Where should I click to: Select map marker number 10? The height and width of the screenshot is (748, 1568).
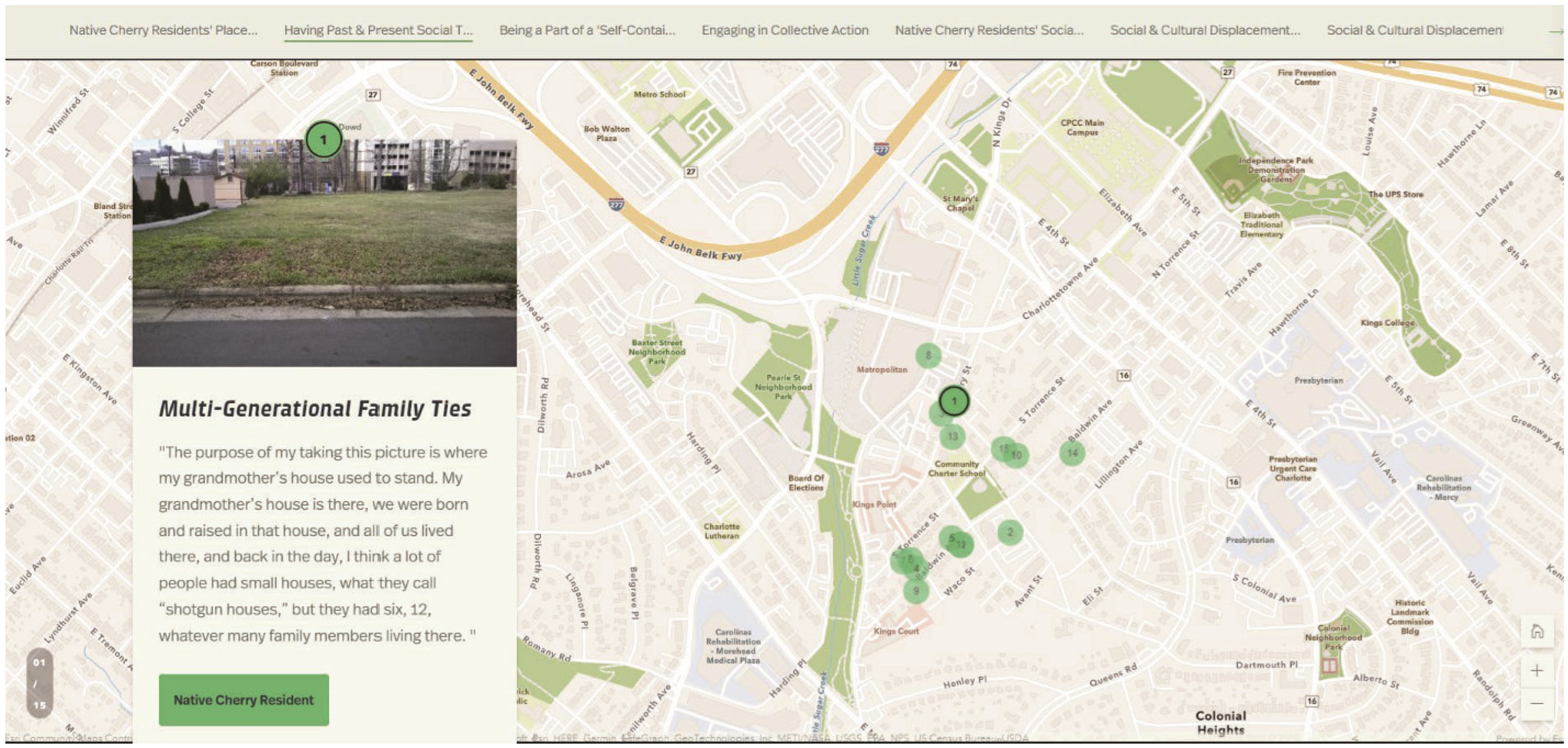point(1016,455)
